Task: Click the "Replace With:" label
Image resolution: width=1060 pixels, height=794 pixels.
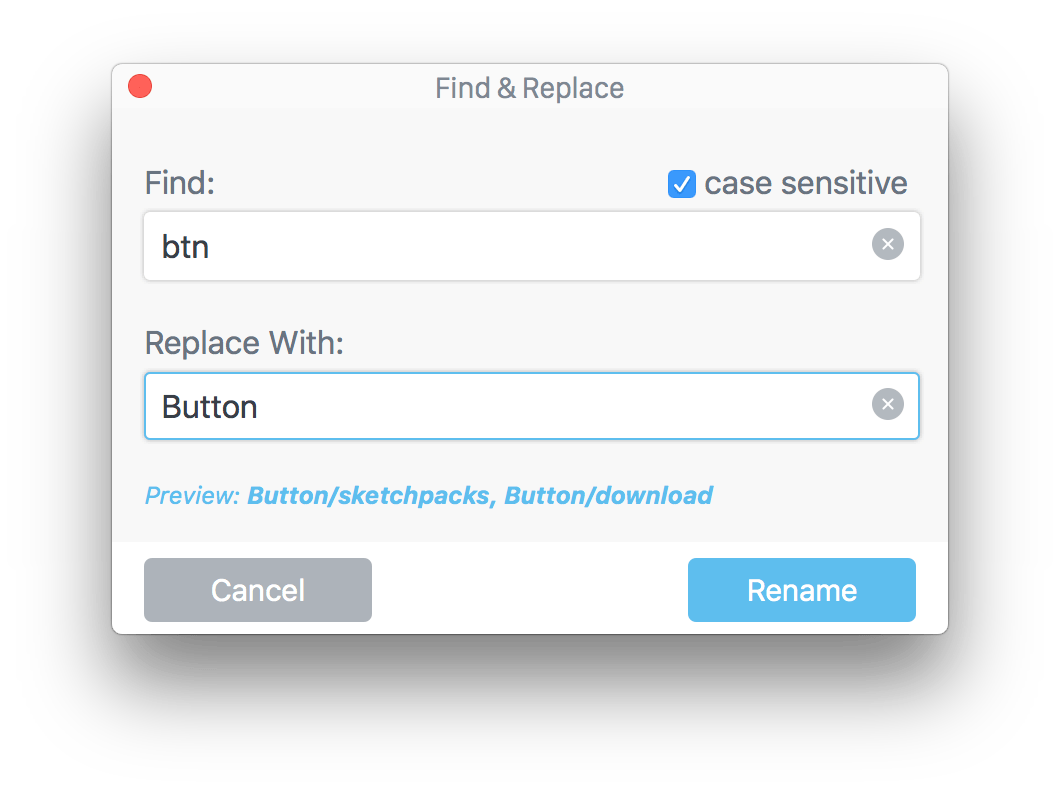Action: (244, 343)
